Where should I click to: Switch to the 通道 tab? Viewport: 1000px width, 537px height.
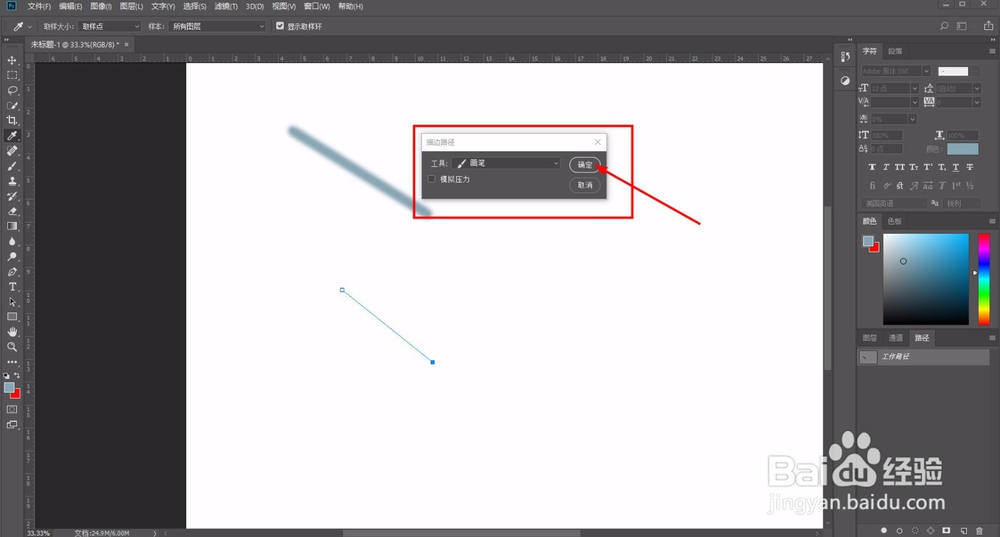(896, 338)
